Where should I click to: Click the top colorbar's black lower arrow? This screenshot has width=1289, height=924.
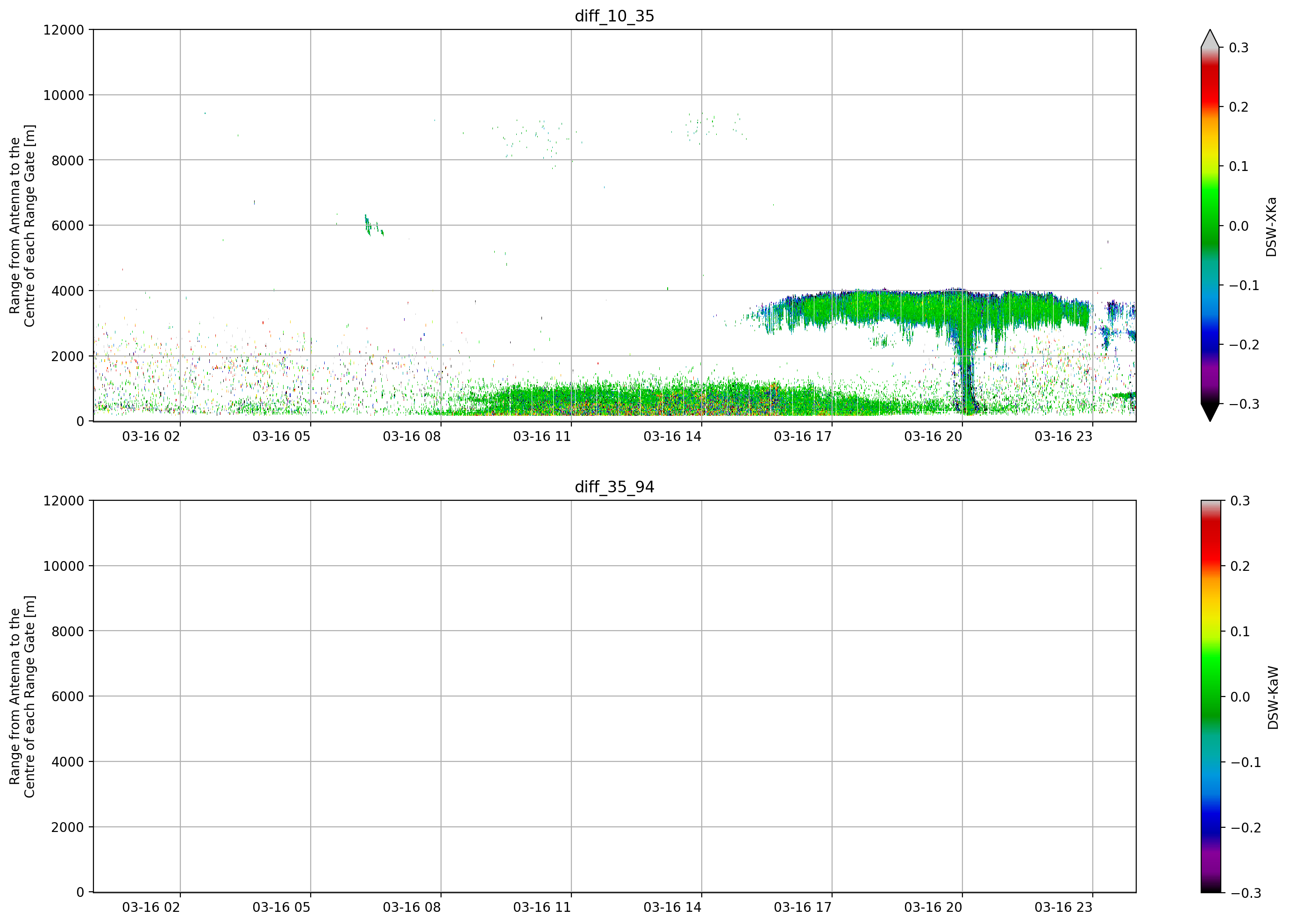pyautogui.click(x=1210, y=412)
